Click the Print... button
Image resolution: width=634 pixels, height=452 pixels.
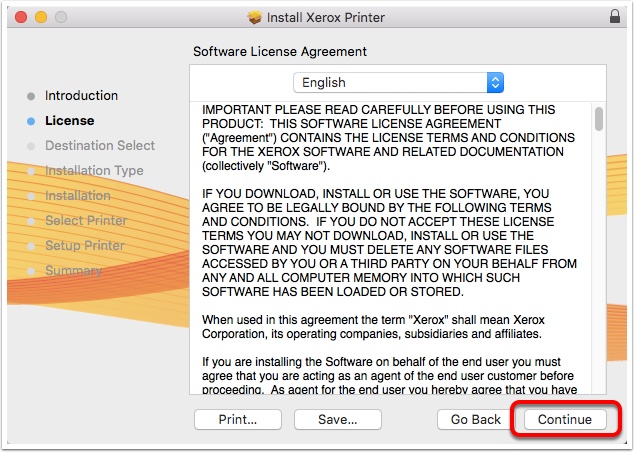238,419
